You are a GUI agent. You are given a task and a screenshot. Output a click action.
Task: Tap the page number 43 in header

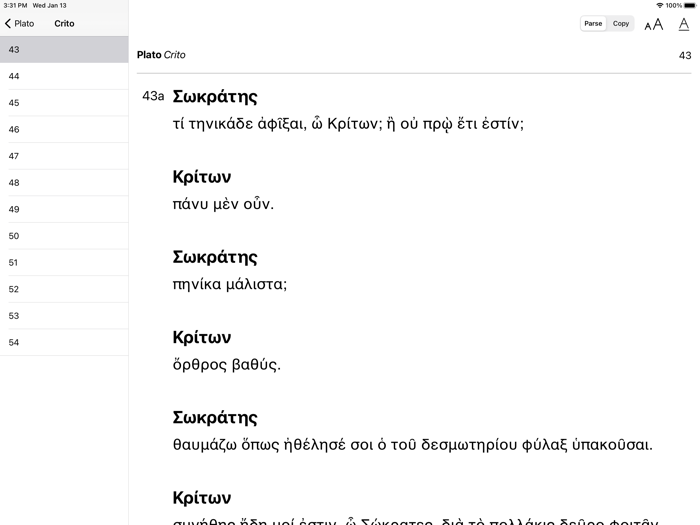tap(685, 55)
